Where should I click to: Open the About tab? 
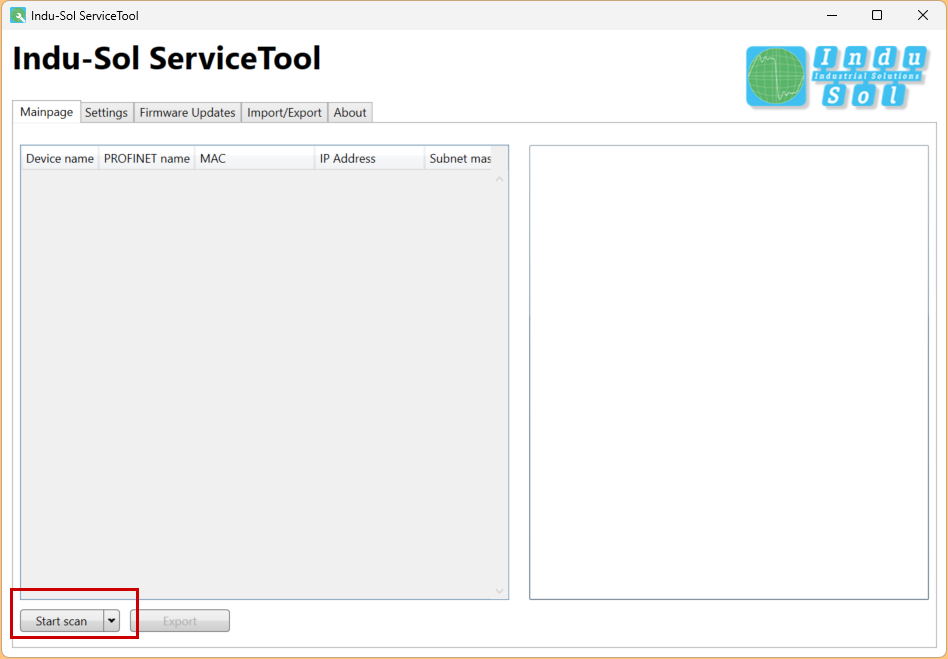pyautogui.click(x=350, y=112)
